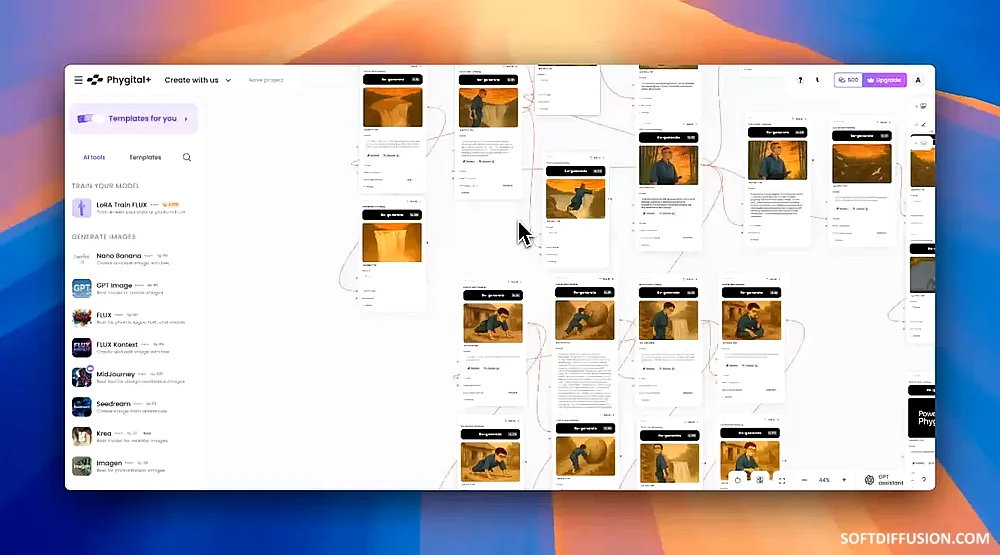Open the hamburger menu beside Phygital+ logo

click(78, 80)
